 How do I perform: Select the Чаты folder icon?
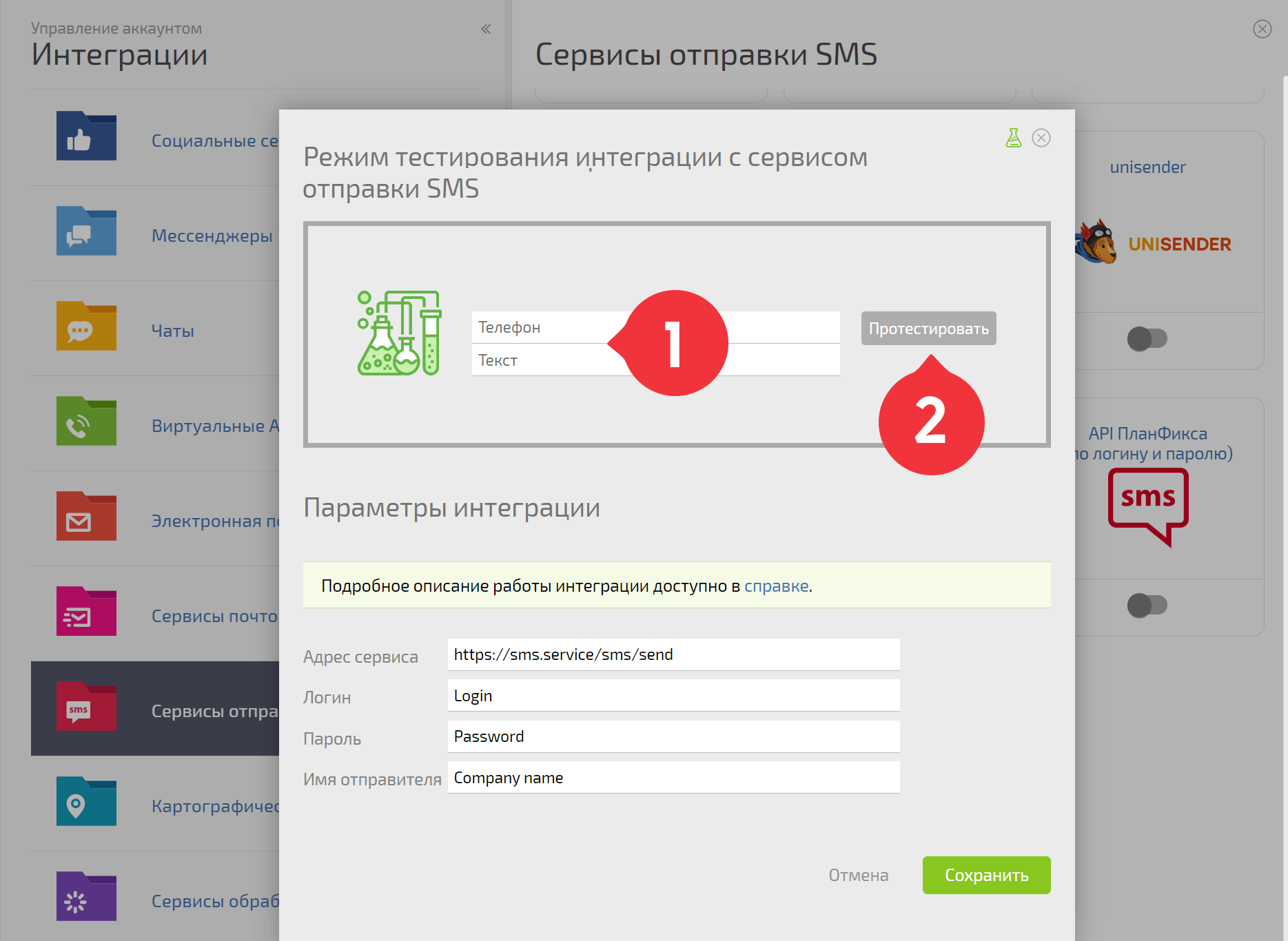click(86, 326)
